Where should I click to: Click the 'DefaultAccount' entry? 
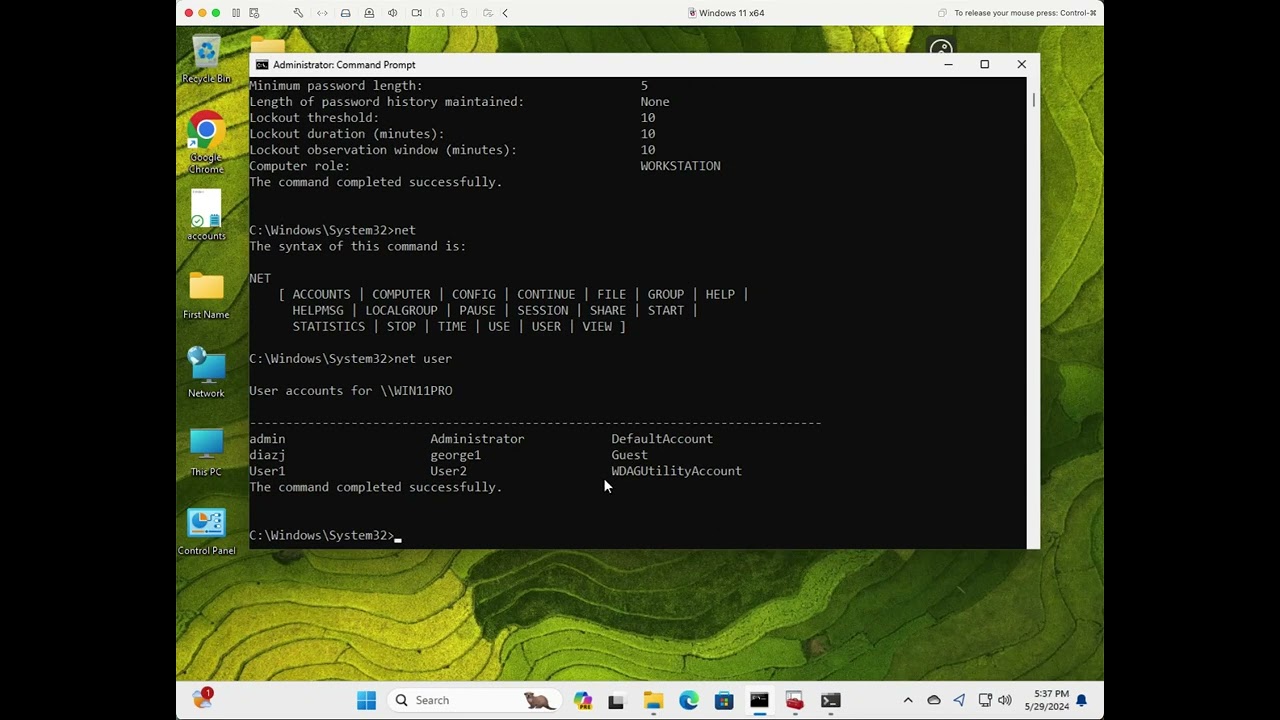pyautogui.click(x=662, y=439)
